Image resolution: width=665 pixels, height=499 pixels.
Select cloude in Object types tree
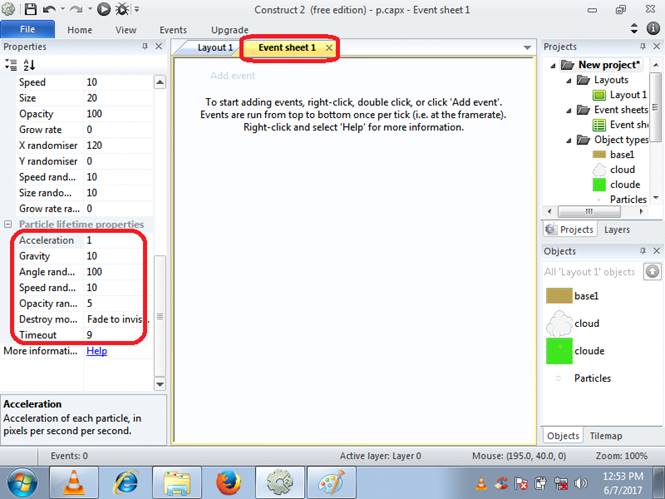(616, 184)
